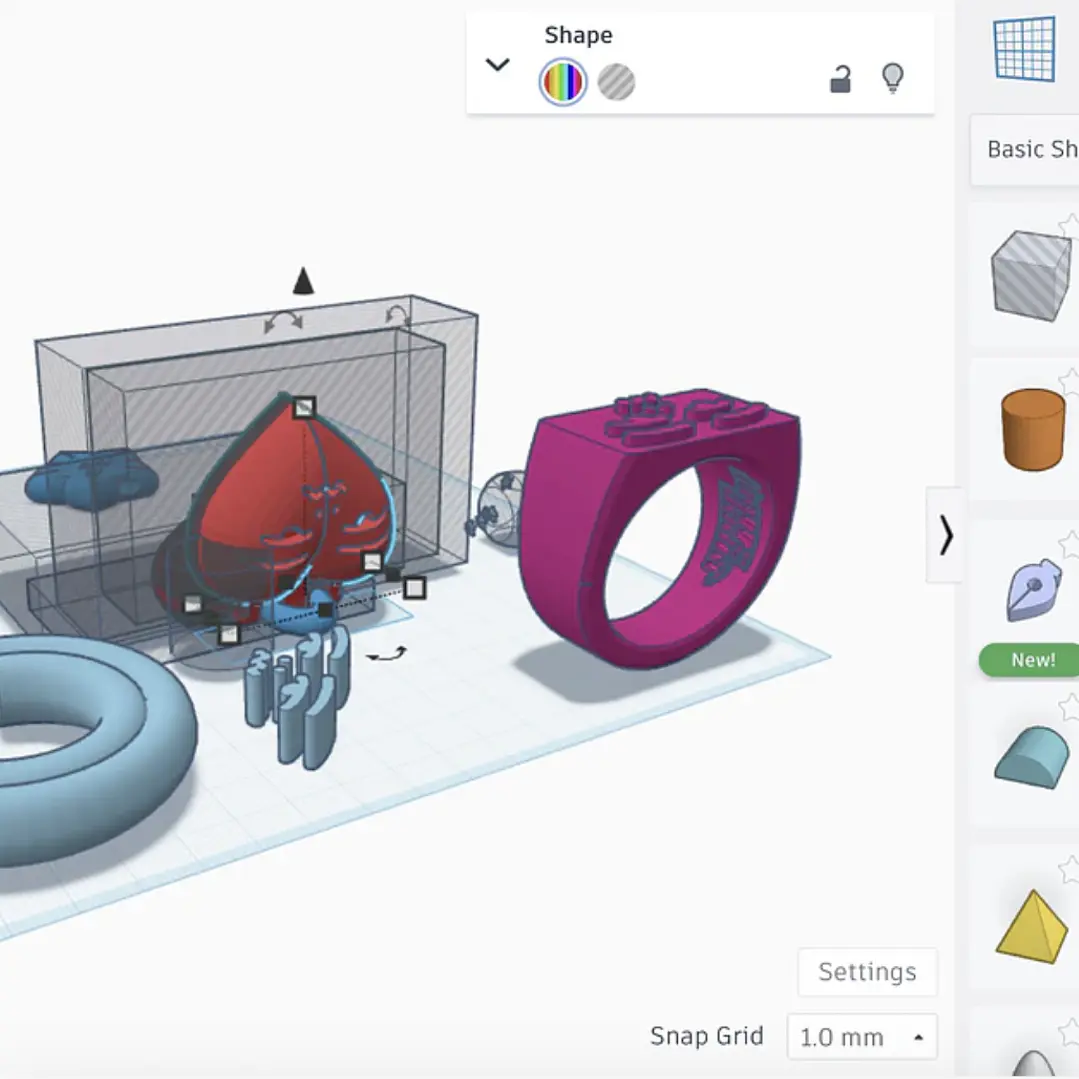Toggle the hide shape lightbulb icon
This screenshot has width=1079, height=1079.
(x=893, y=78)
